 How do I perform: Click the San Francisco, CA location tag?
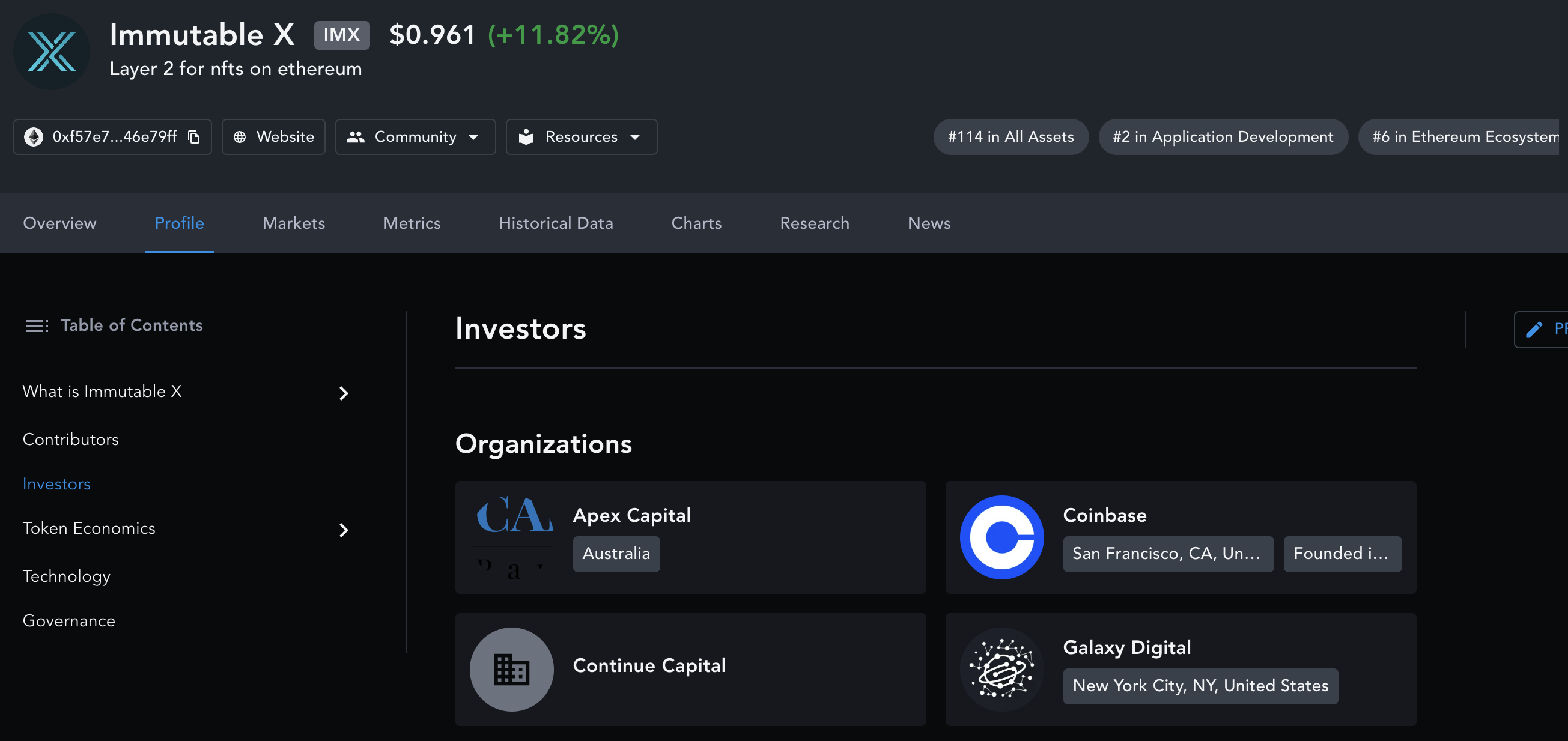(1168, 554)
